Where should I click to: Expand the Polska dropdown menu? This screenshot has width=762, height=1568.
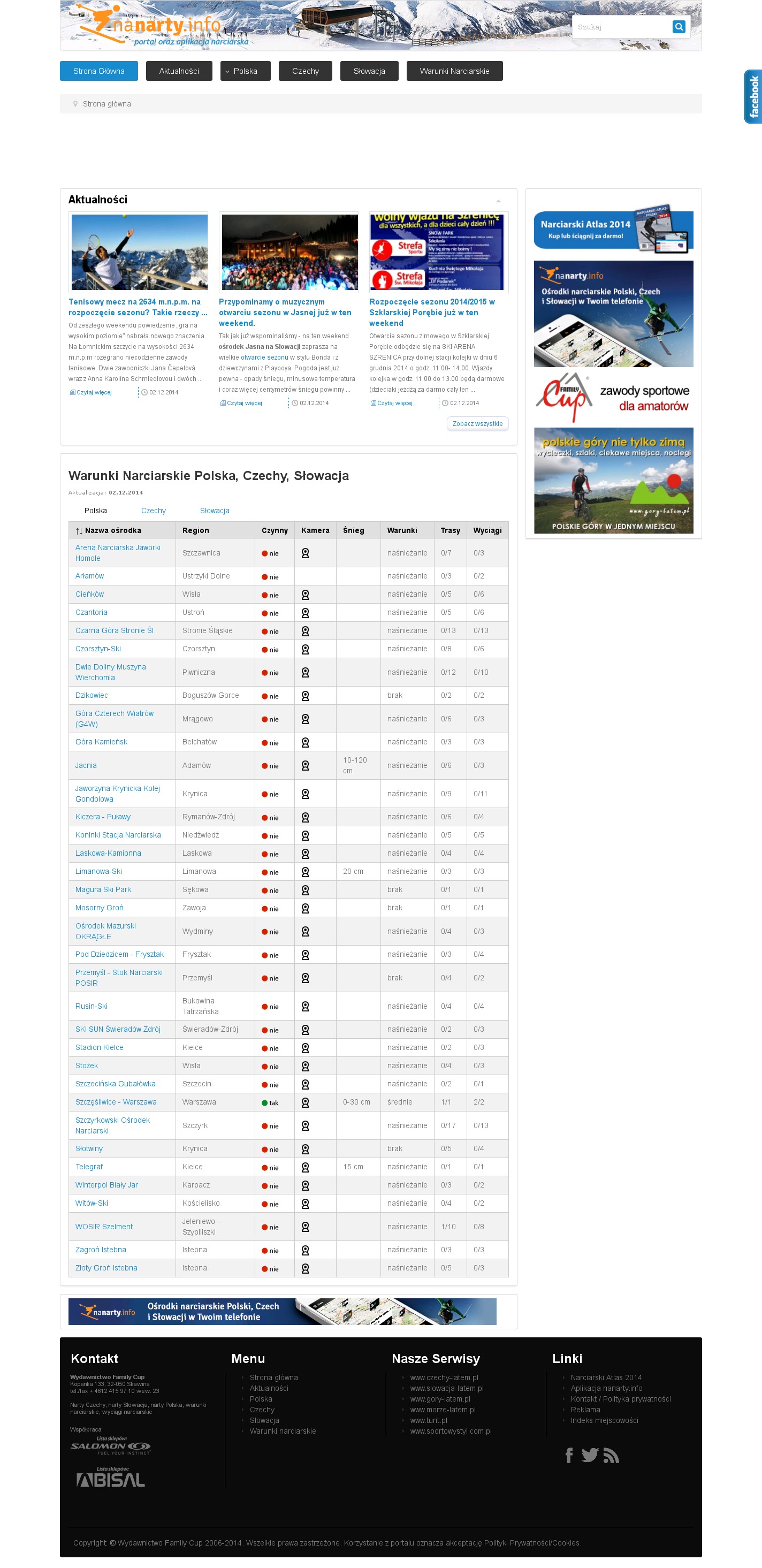coord(241,71)
